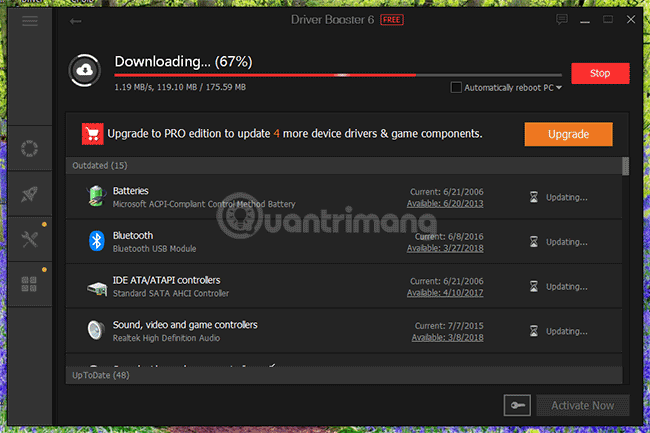Open the rocket boost icon in sidebar
The height and width of the screenshot is (433, 650).
tap(29, 194)
